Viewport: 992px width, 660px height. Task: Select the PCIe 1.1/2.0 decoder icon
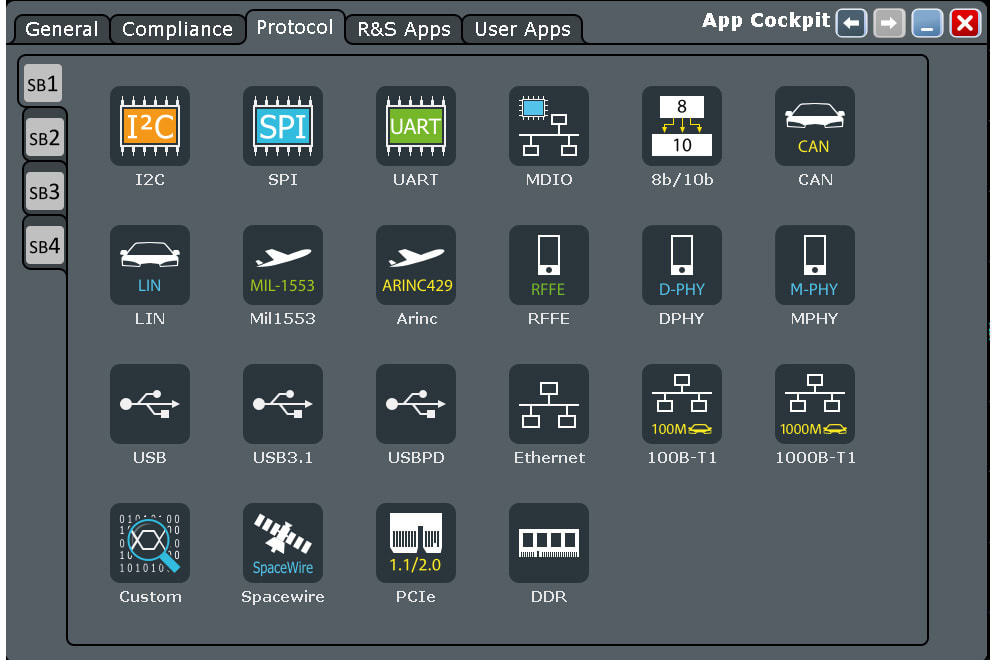pos(415,543)
